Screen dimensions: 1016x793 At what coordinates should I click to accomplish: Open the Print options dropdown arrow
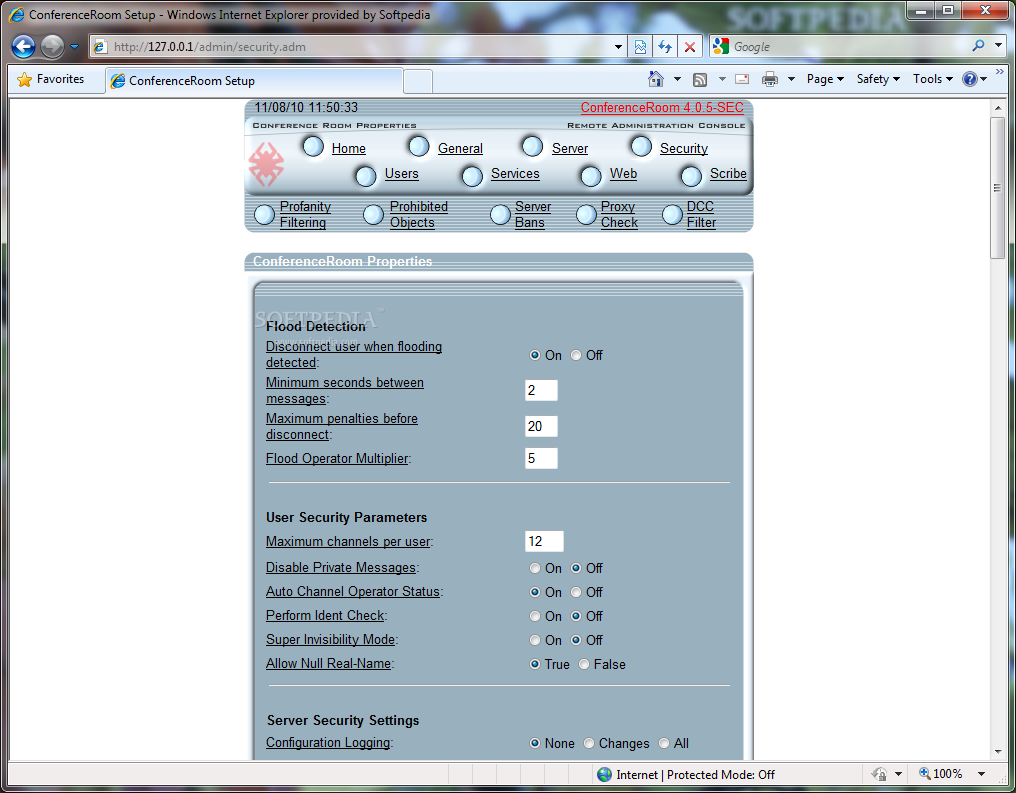click(x=791, y=79)
